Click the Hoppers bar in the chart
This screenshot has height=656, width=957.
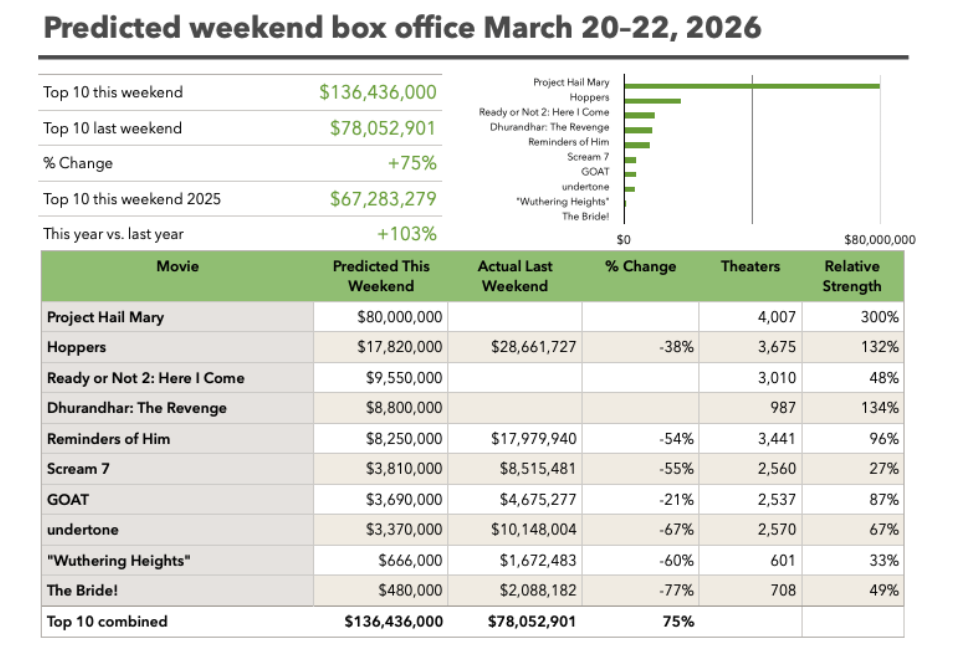click(x=652, y=100)
